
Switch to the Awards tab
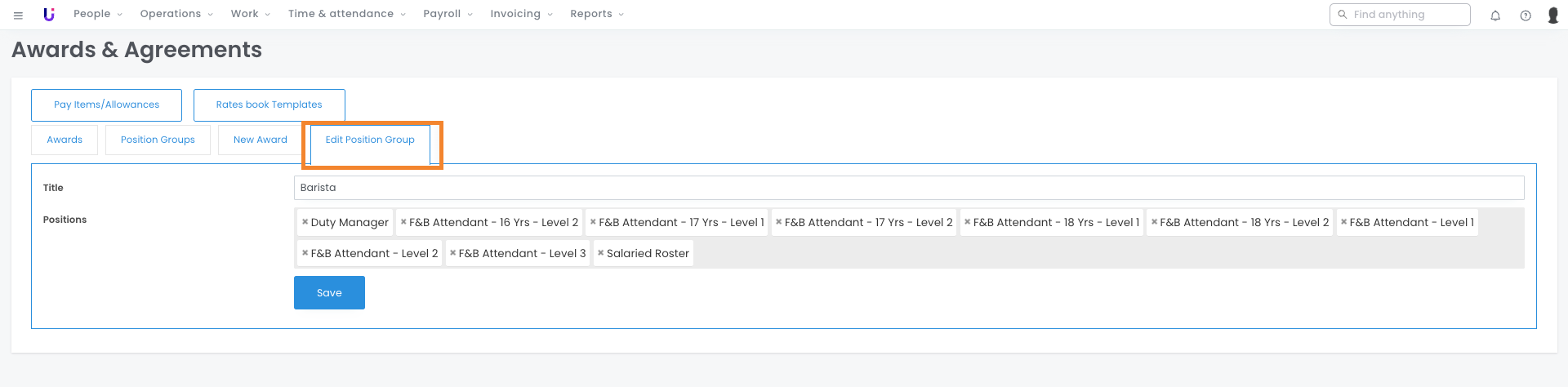tap(65, 140)
